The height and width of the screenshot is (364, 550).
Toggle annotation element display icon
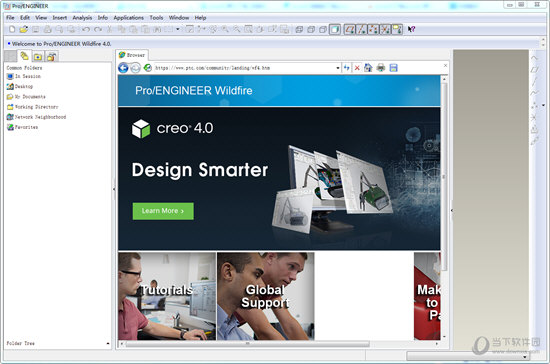pos(397,29)
